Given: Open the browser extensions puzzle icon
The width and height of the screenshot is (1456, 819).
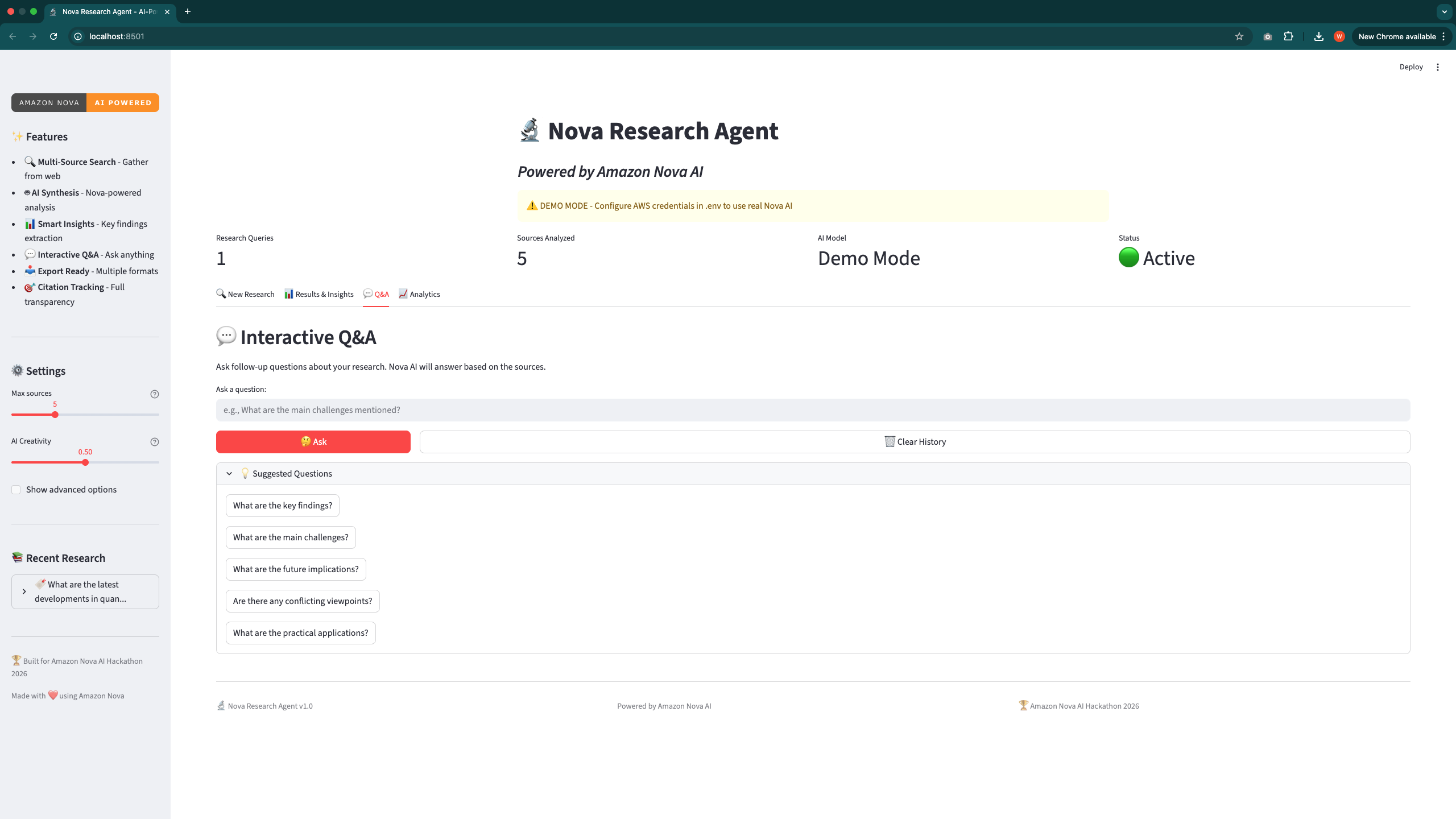Looking at the screenshot, I should [1288, 36].
